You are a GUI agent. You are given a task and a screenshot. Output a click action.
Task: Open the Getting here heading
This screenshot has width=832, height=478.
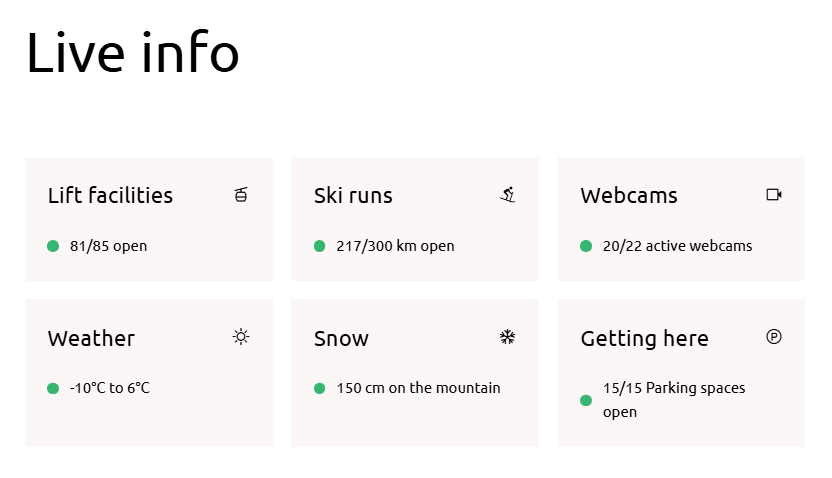(644, 338)
